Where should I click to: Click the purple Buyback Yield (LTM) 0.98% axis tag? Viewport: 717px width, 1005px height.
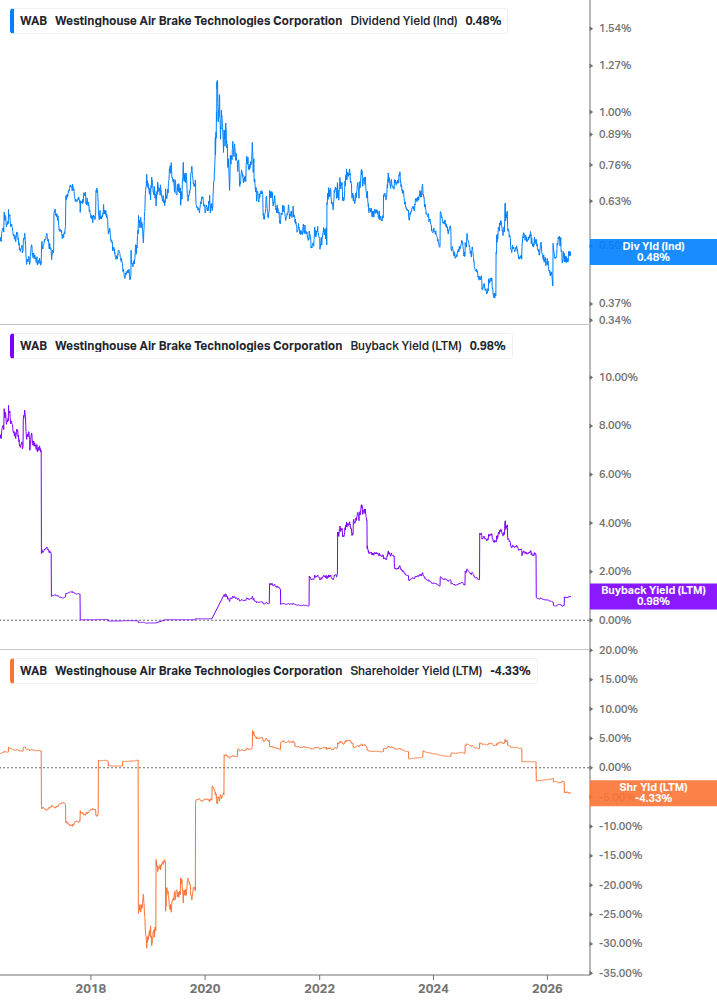(653, 596)
